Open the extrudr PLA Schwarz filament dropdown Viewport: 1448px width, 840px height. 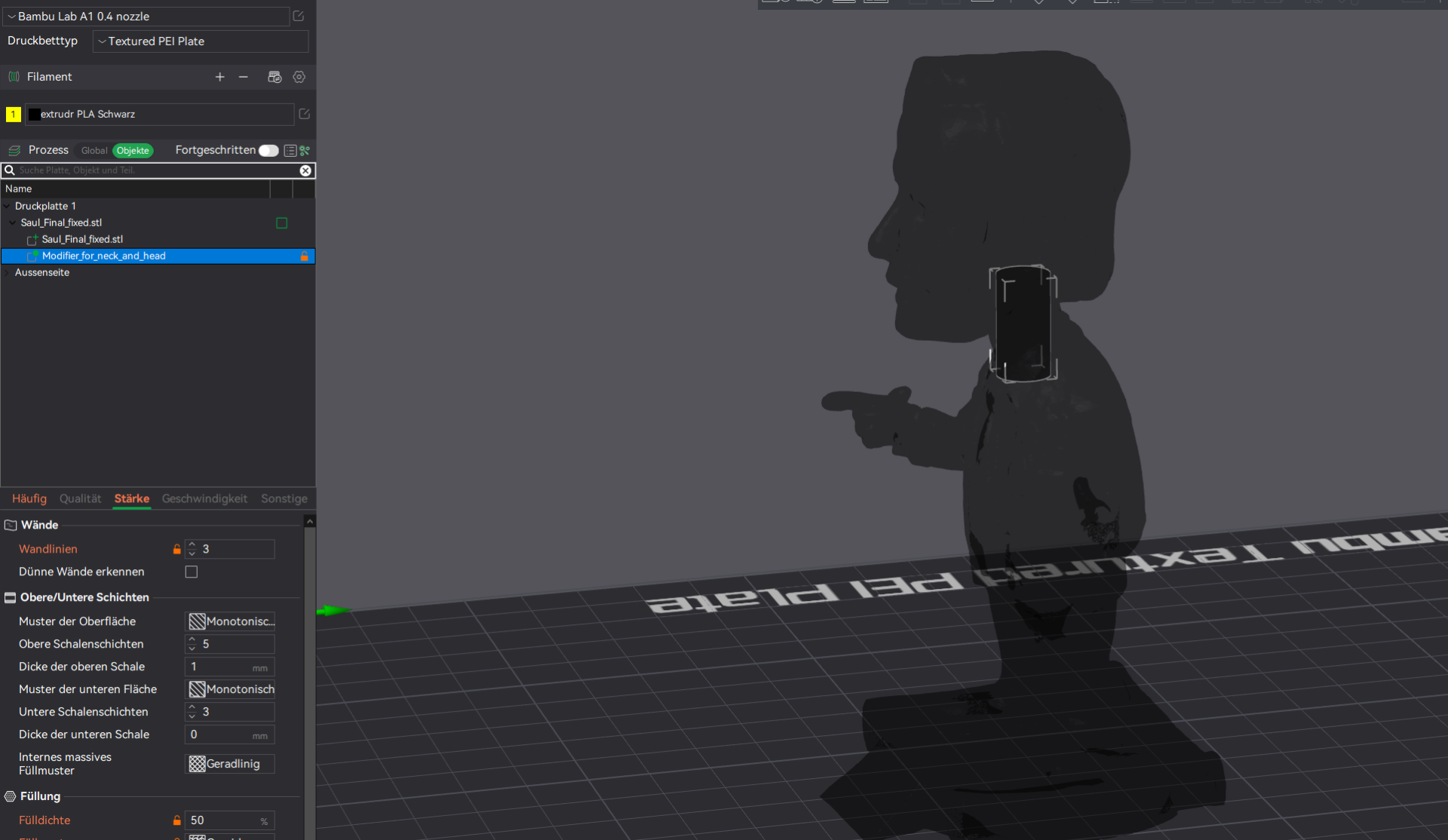[x=160, y=114]
